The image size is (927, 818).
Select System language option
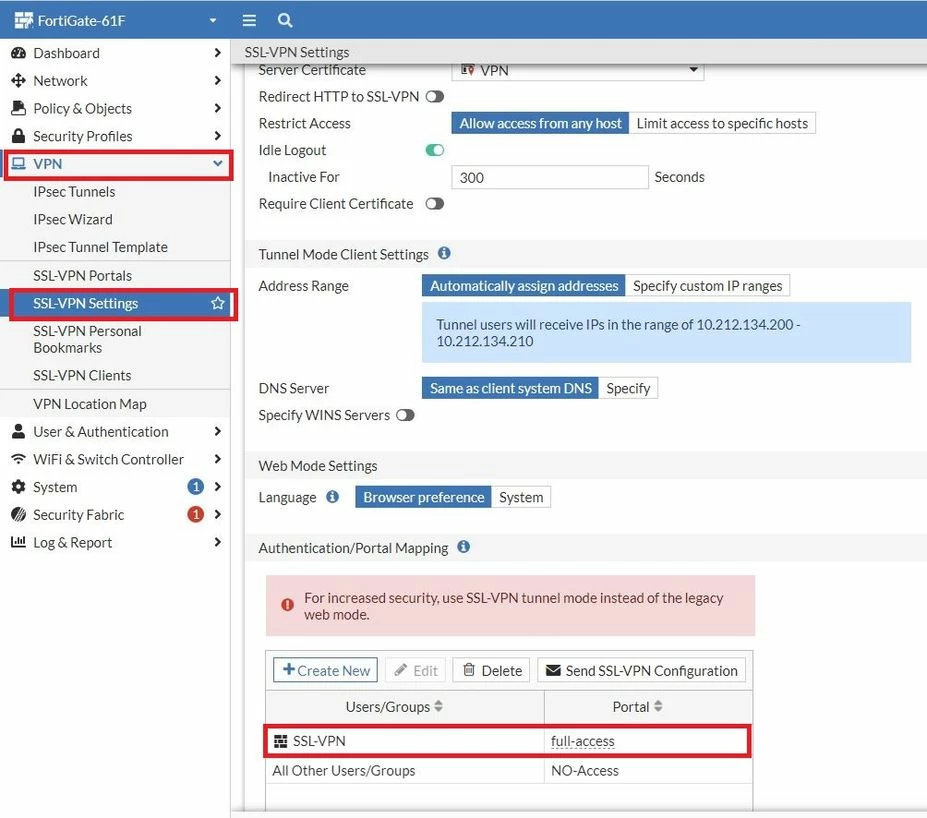521,497
